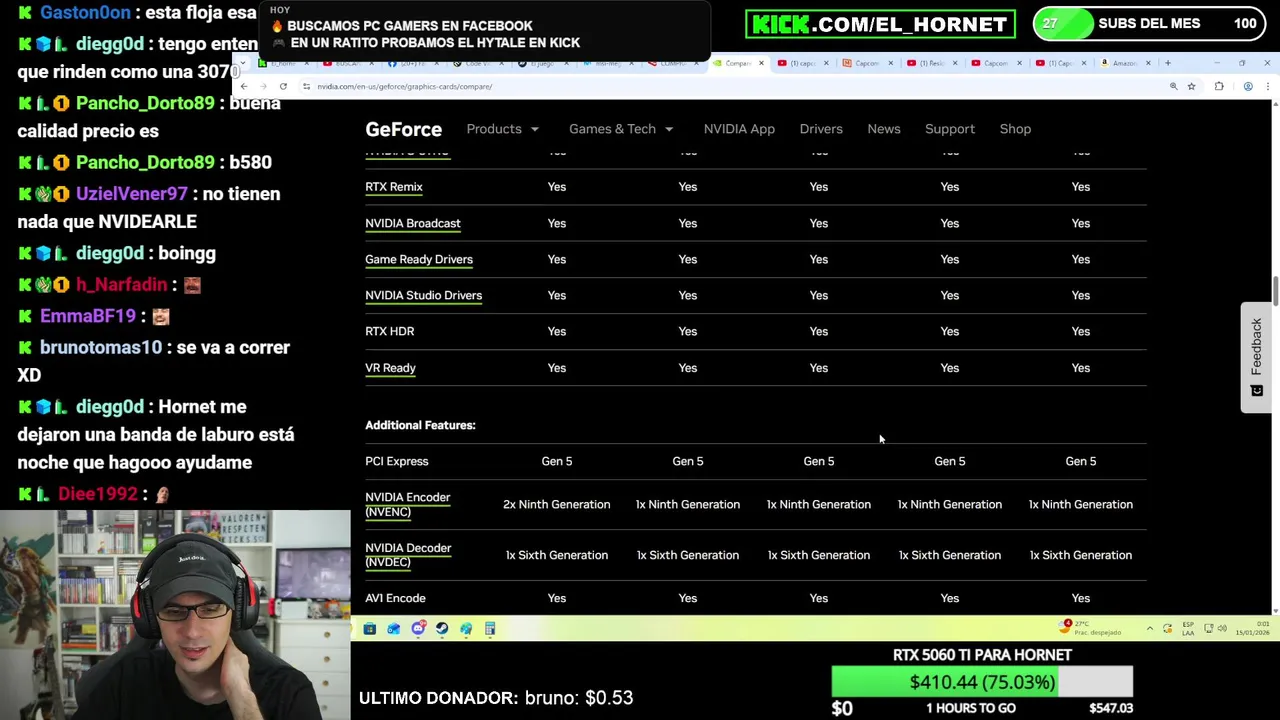1280x720 pixels.
Task: Open Outlook from the taskbar
Action: tap(394, 628)
